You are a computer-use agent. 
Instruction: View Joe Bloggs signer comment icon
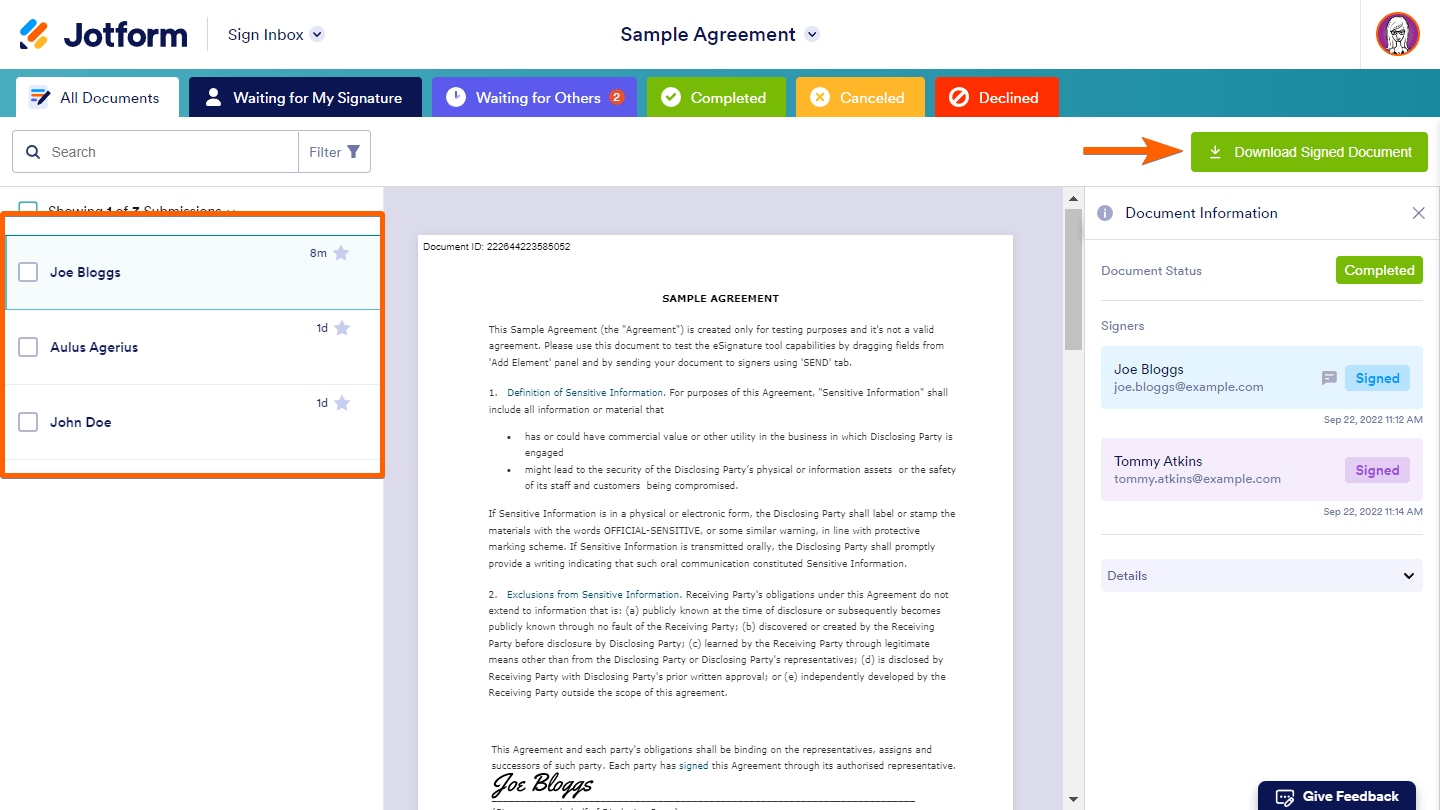[1329, 378]
